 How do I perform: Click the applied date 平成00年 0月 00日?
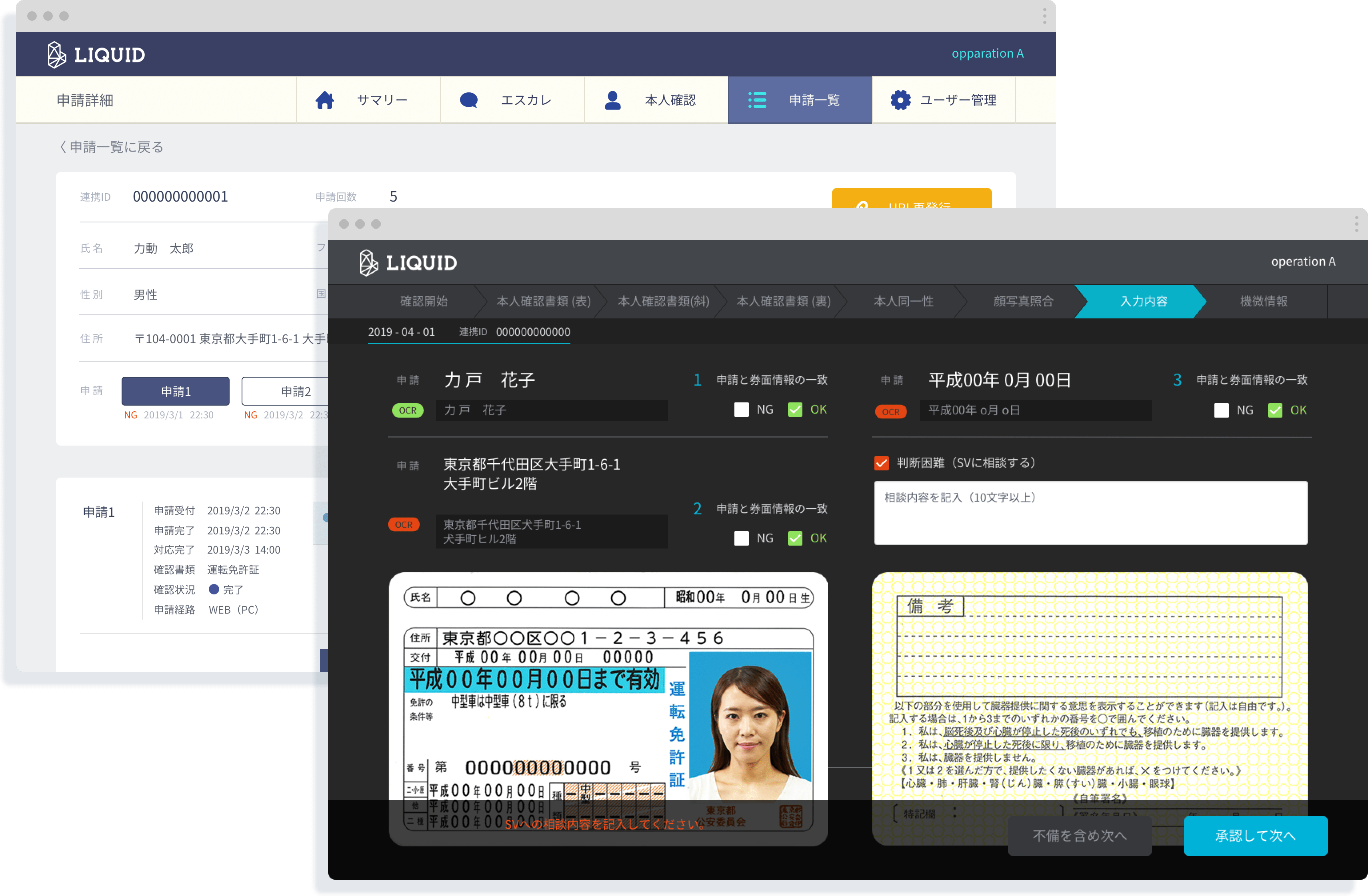(1000, 380)
